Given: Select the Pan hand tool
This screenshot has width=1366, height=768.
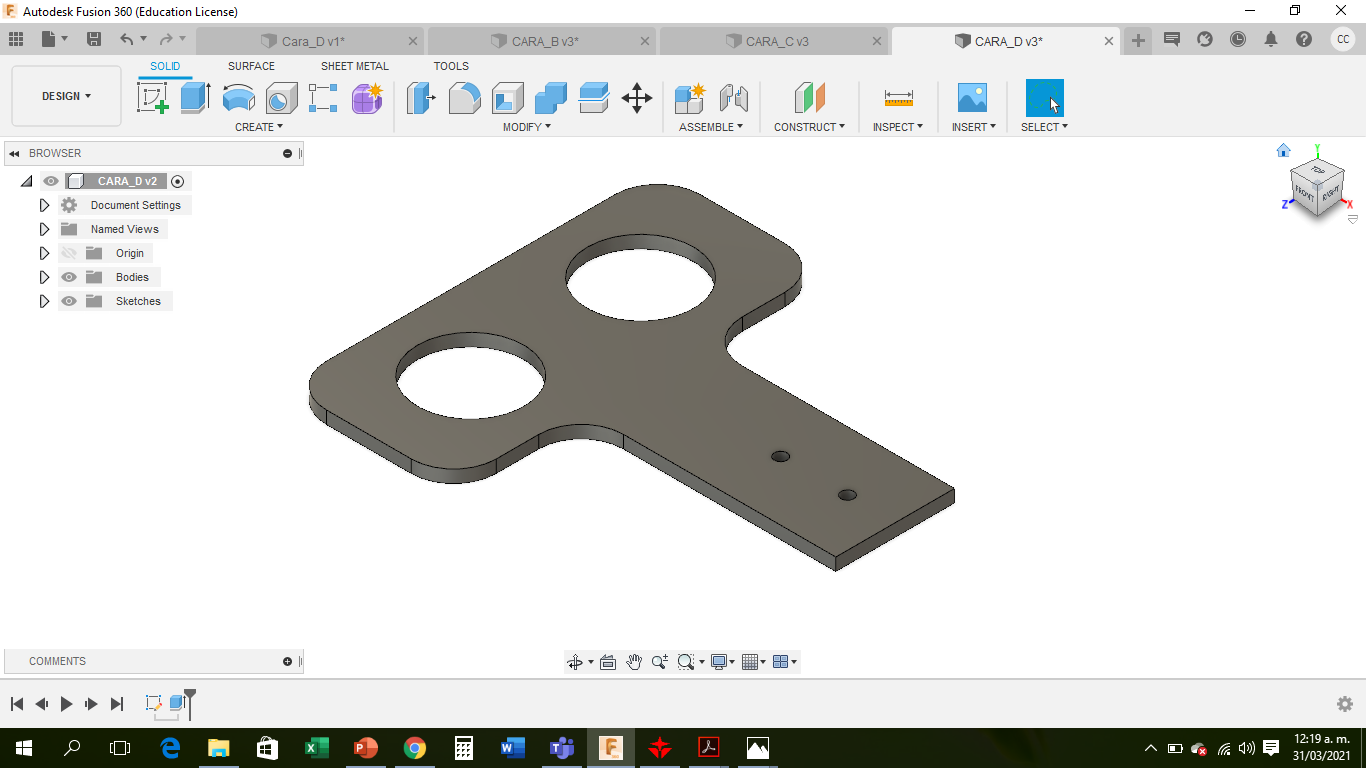Looking at the screenshot, I should tap(634, 662).
